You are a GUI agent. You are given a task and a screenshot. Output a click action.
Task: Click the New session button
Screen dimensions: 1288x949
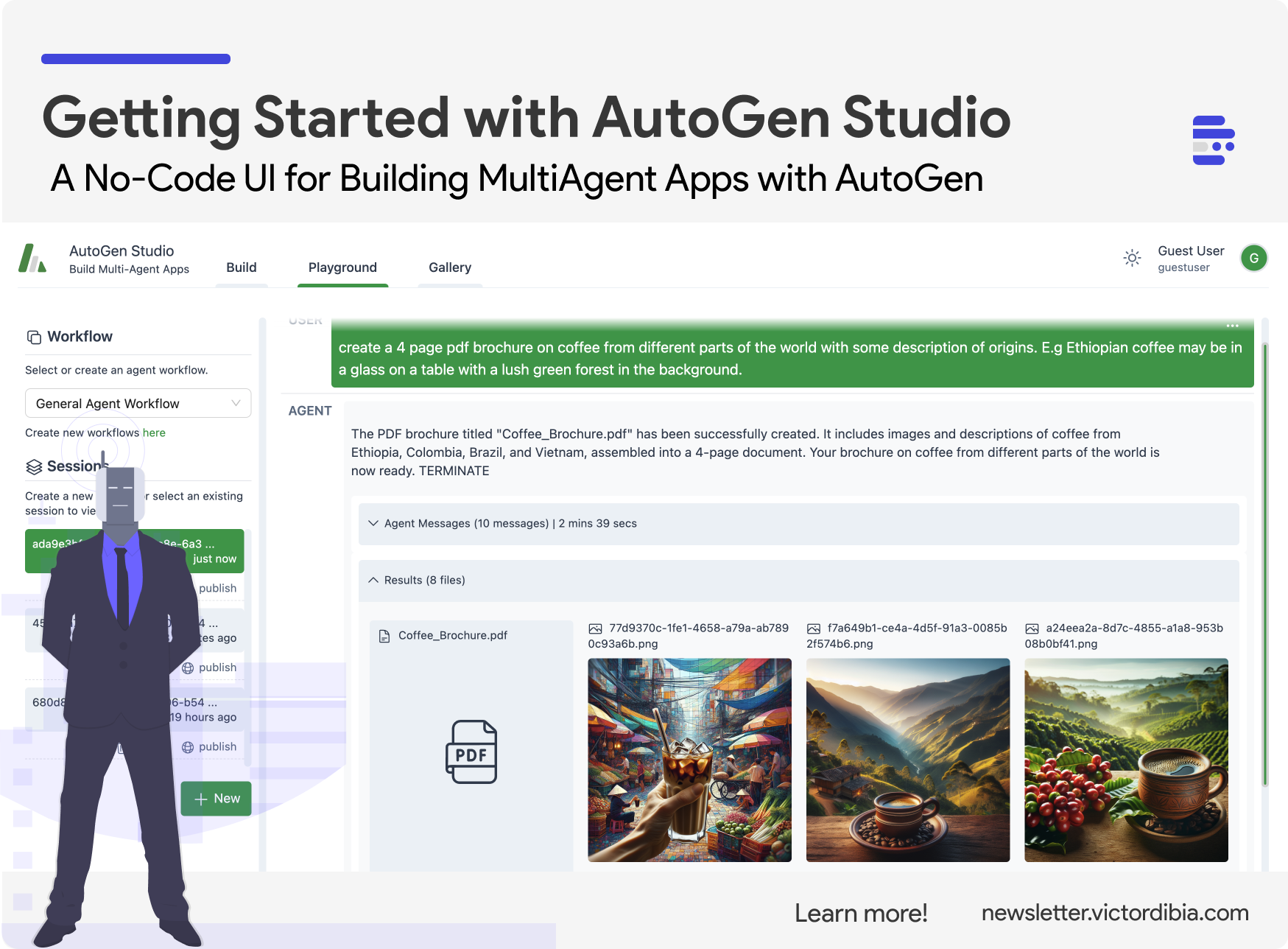click(216, 799)
